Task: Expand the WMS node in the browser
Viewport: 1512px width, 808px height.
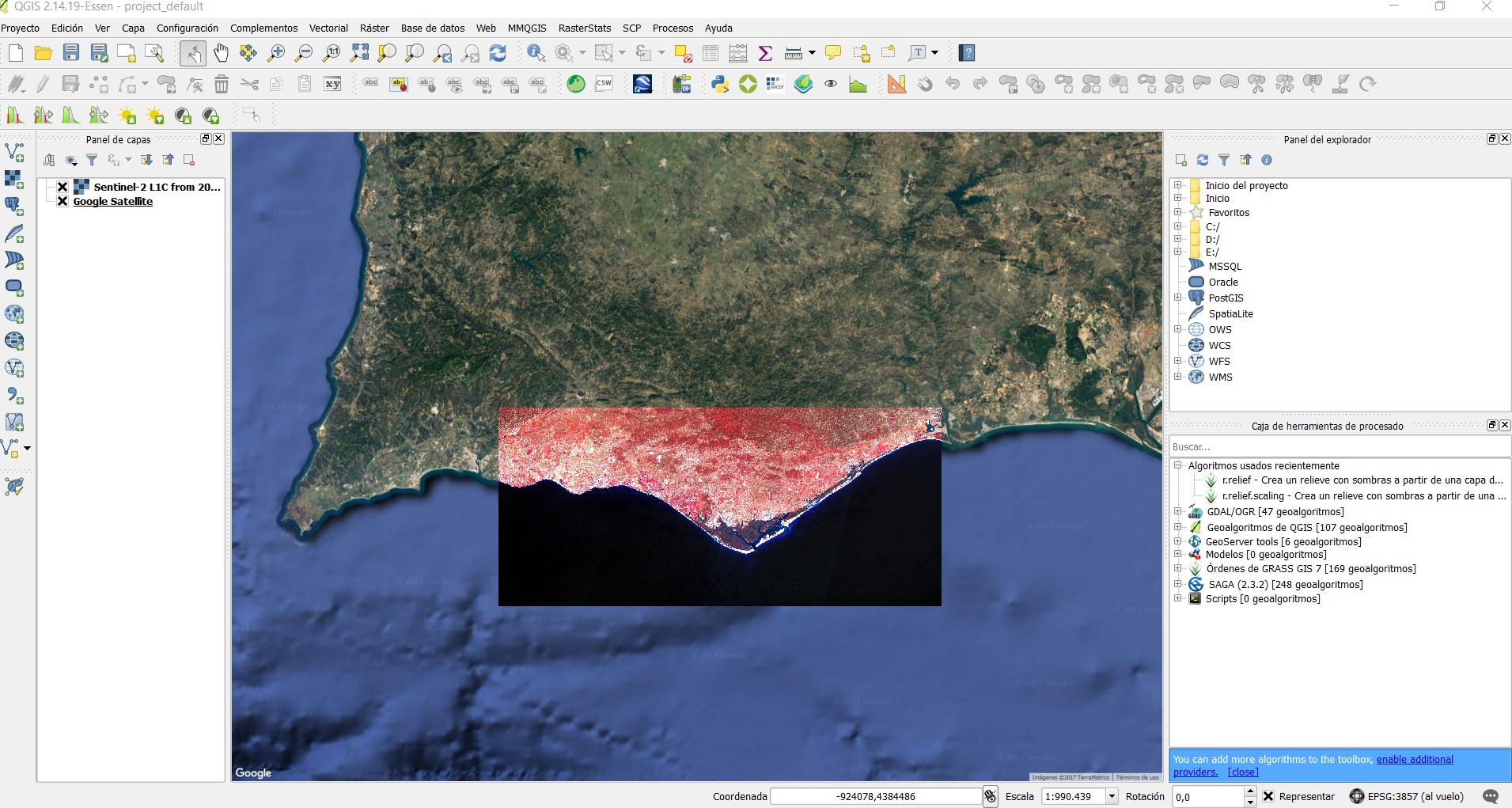Action: (x=1178, y=377)
